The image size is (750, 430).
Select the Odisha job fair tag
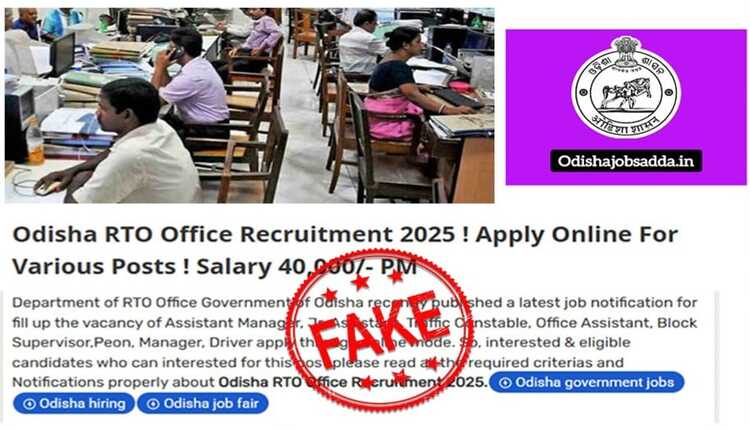click(x=203, y=404)
